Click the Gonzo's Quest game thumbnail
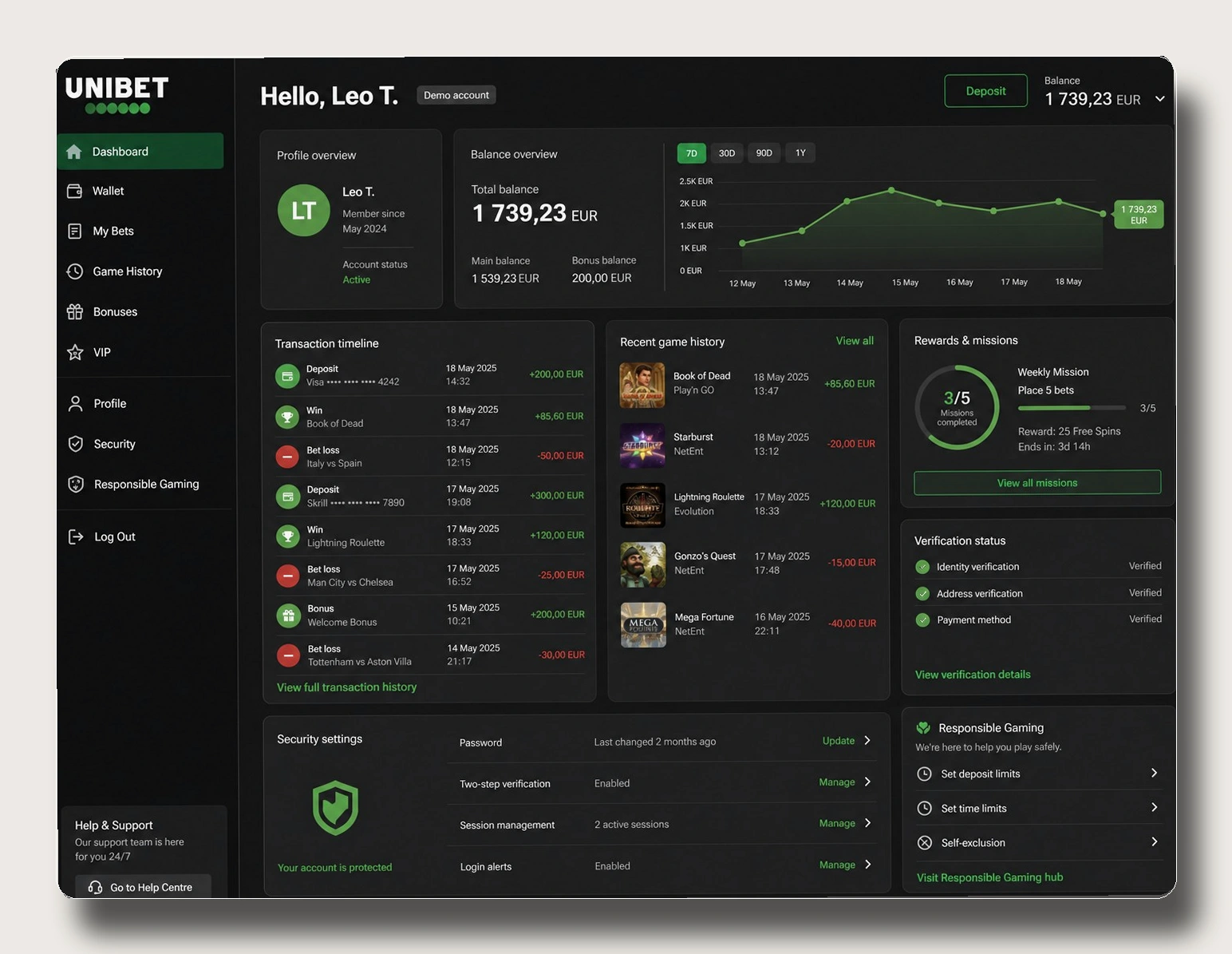1232x954 pixels. click(643, 565)
